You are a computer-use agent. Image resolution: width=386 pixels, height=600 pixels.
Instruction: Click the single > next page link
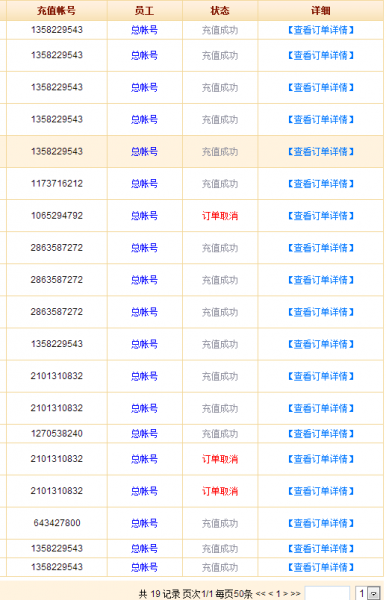pos(285,594)
